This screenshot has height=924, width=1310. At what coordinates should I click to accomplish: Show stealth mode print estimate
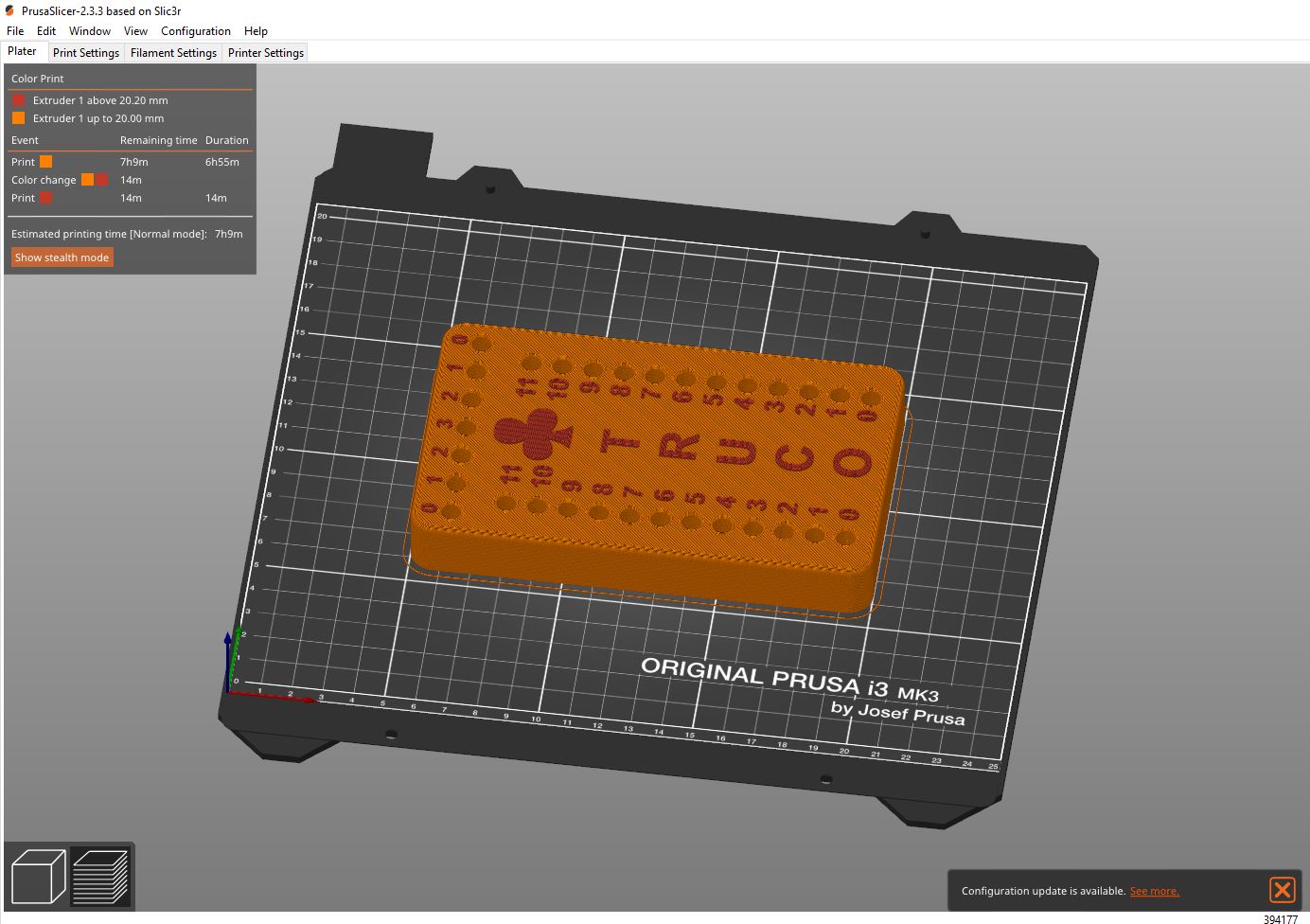click(x=62, y=257)
